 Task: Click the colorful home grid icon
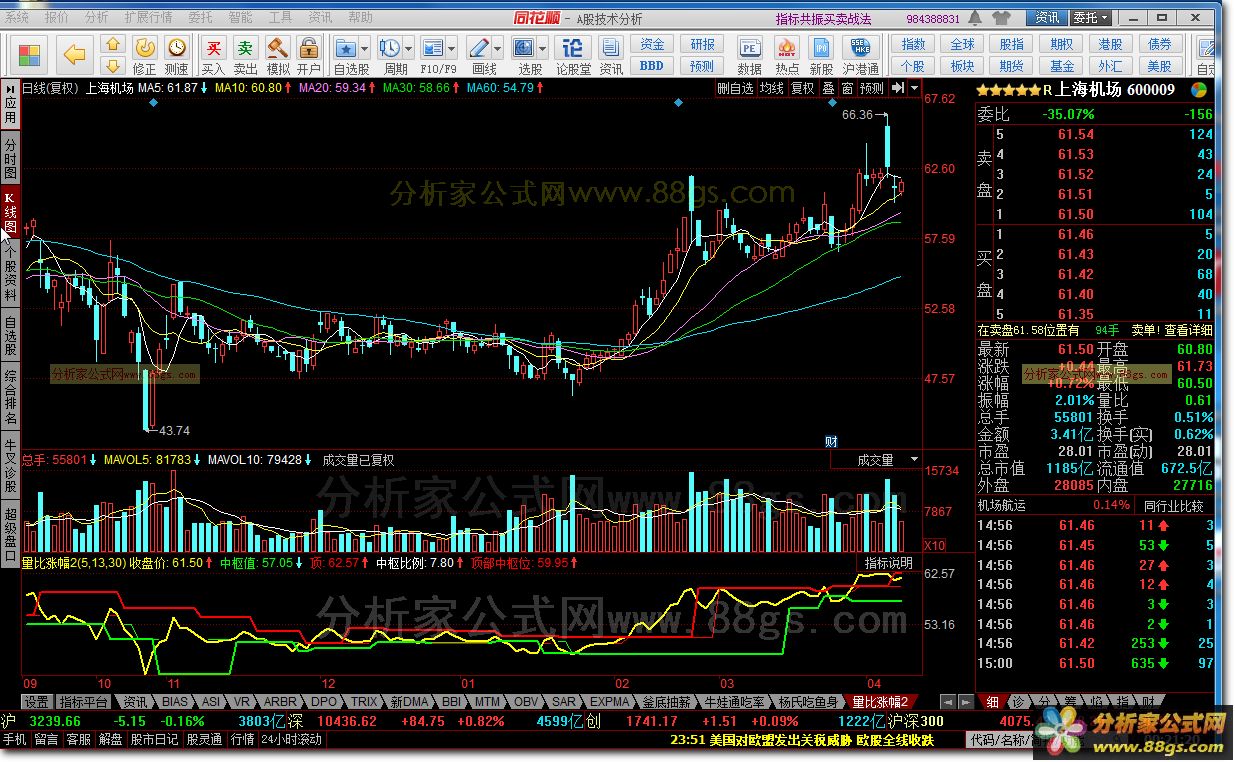[x=30, y=55]
